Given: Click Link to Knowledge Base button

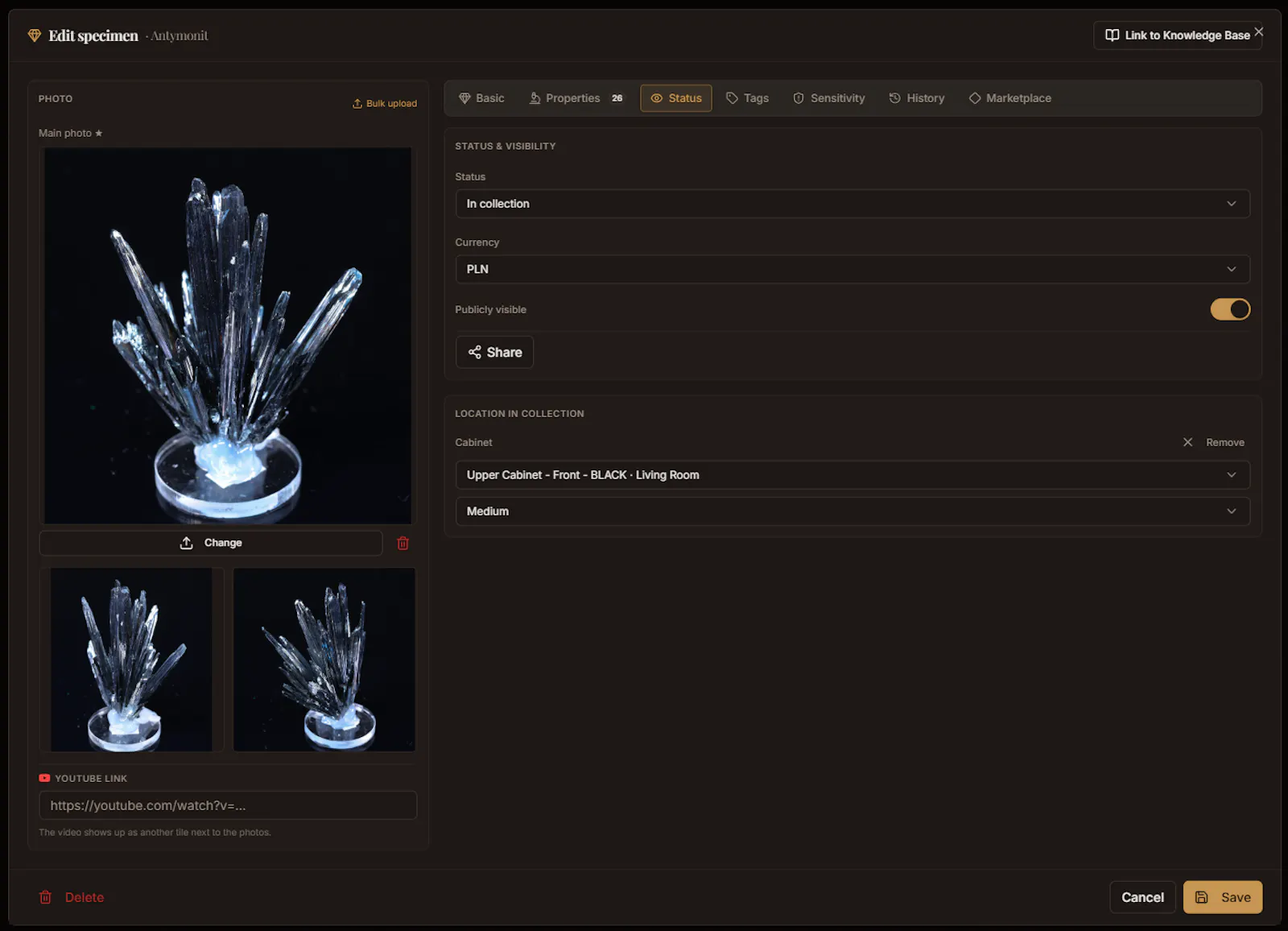Looking at the screenshot, I should coord(1178,35).
